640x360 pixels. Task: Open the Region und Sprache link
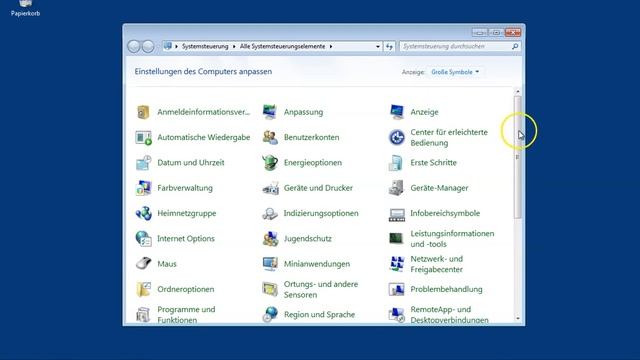(x=319, y=314)
